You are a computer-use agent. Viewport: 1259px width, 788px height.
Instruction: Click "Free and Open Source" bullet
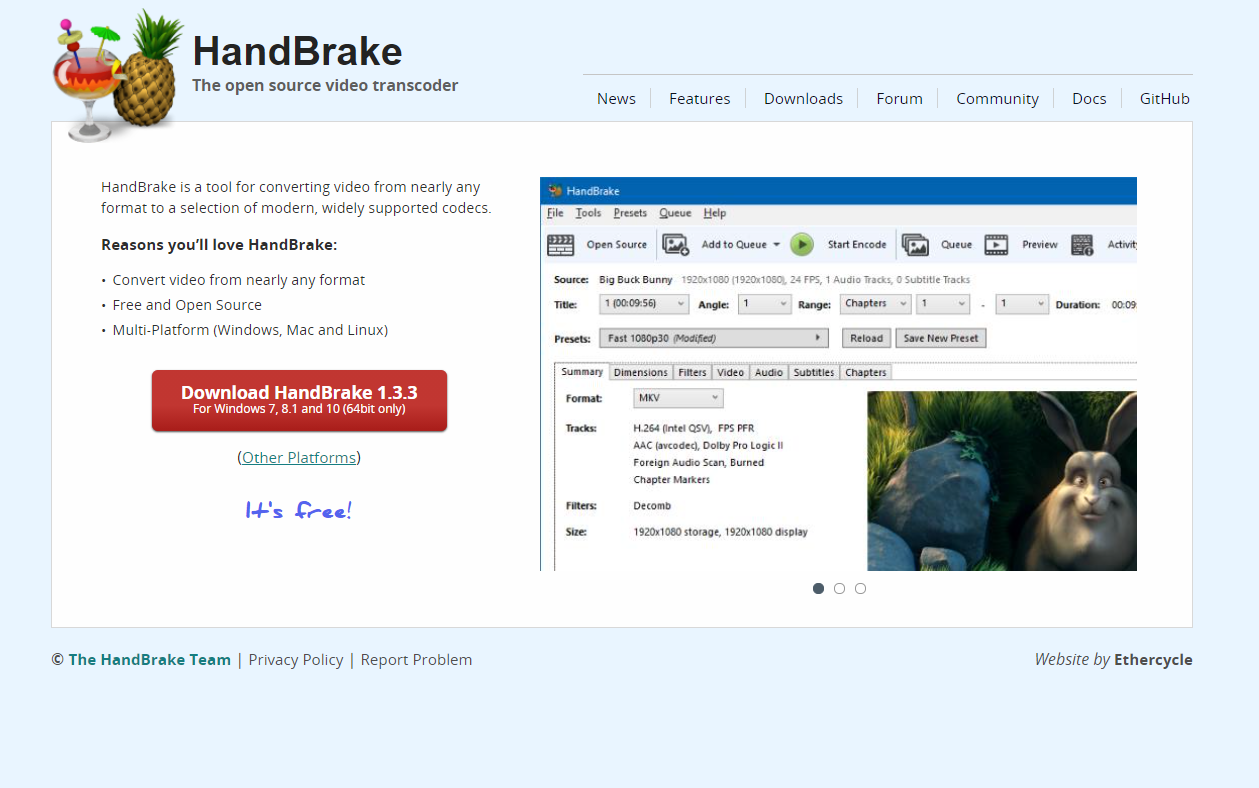[187, 305]
